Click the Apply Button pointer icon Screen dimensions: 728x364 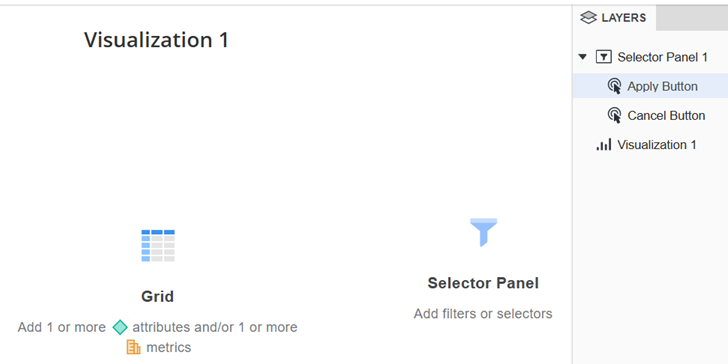coord(614,86)
